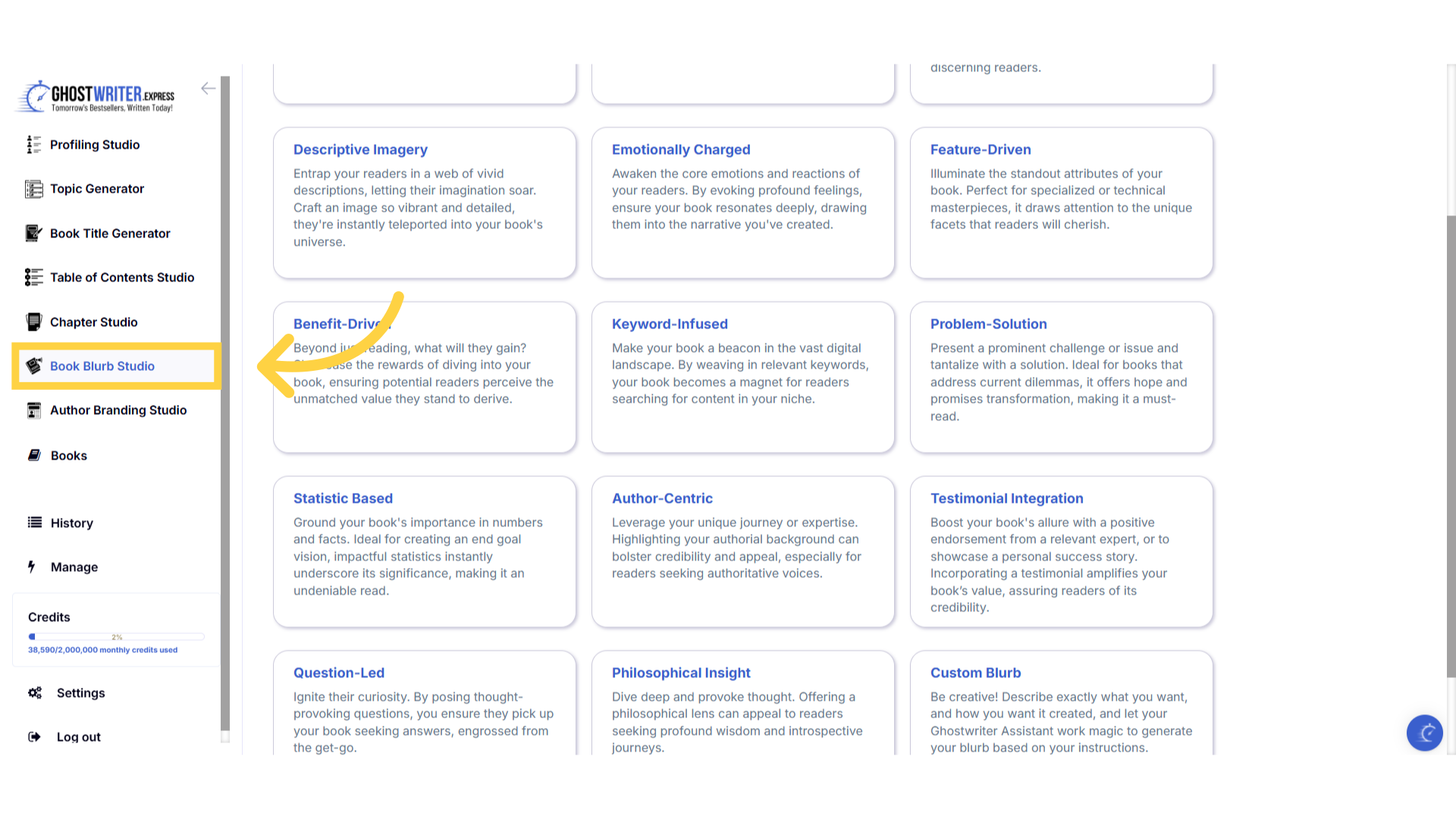Click the credits usage progress bar
This screenshot has height=819, width=1456.
[x=116, y=637]
